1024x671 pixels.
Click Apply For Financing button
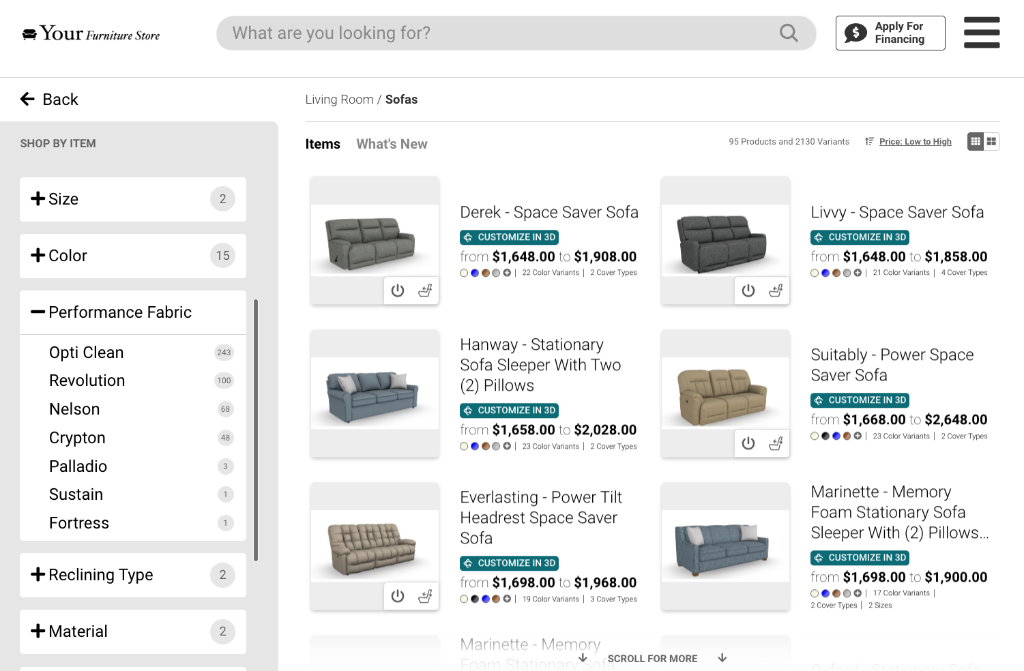890,33
